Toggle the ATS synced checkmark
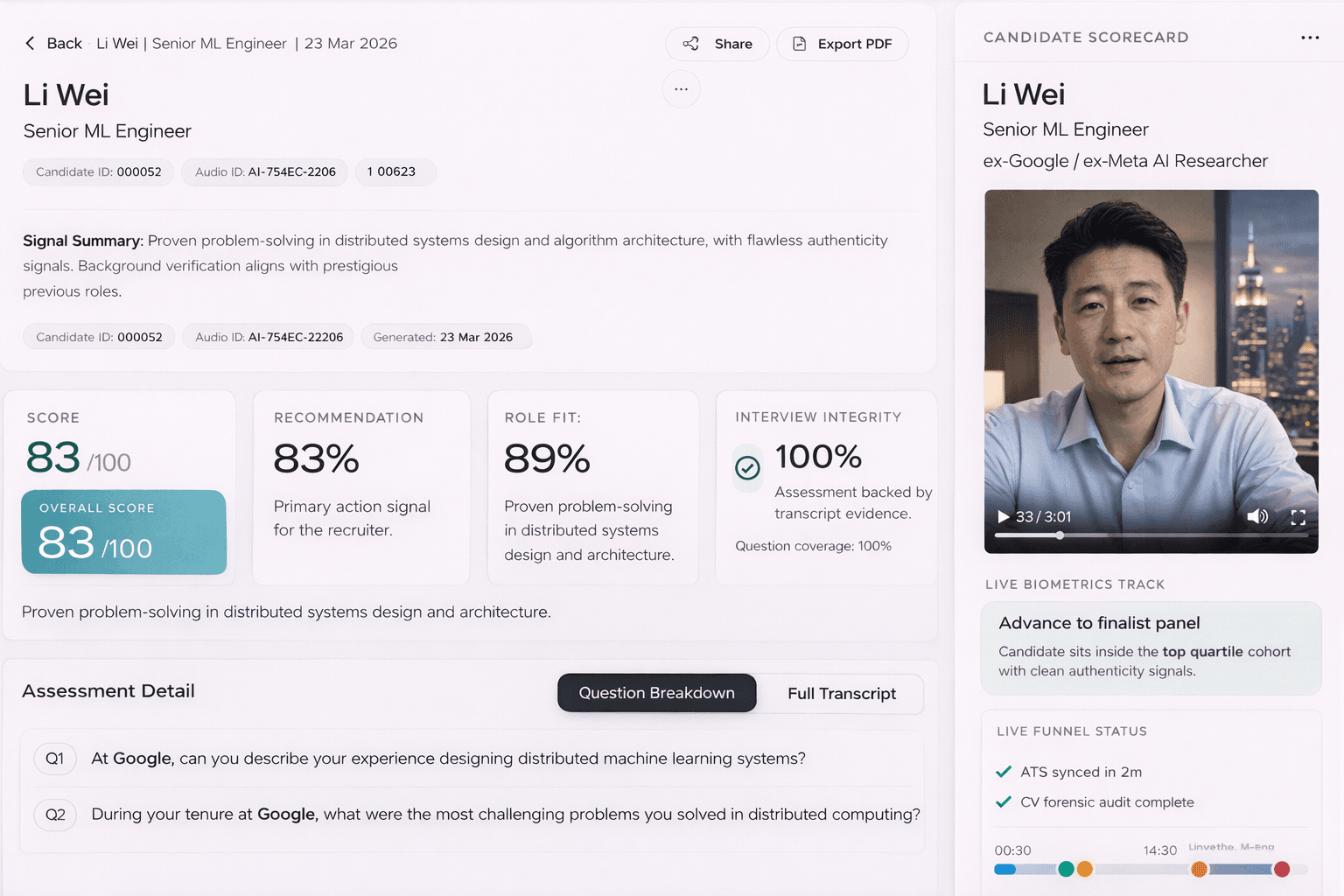This screenshot has width=1344, height=896. [1004, 772]
